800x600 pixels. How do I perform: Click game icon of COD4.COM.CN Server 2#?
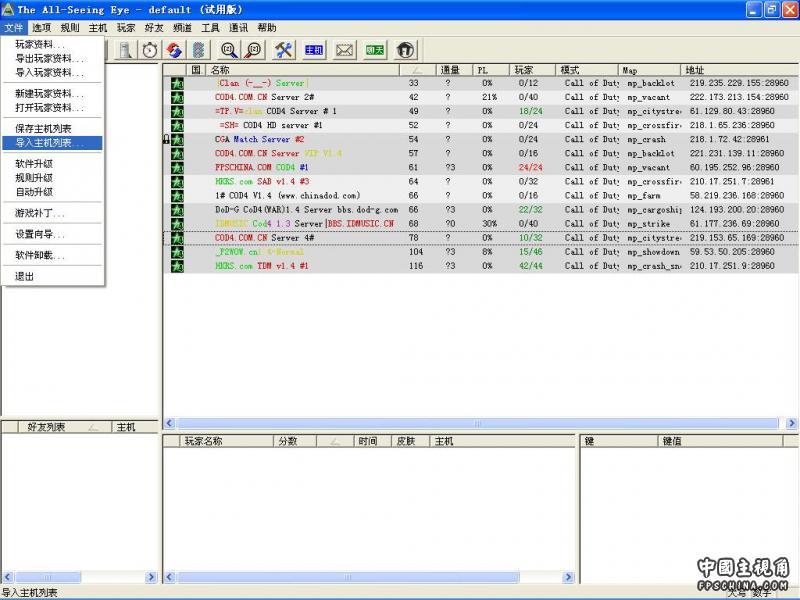[x=177, y=97]
